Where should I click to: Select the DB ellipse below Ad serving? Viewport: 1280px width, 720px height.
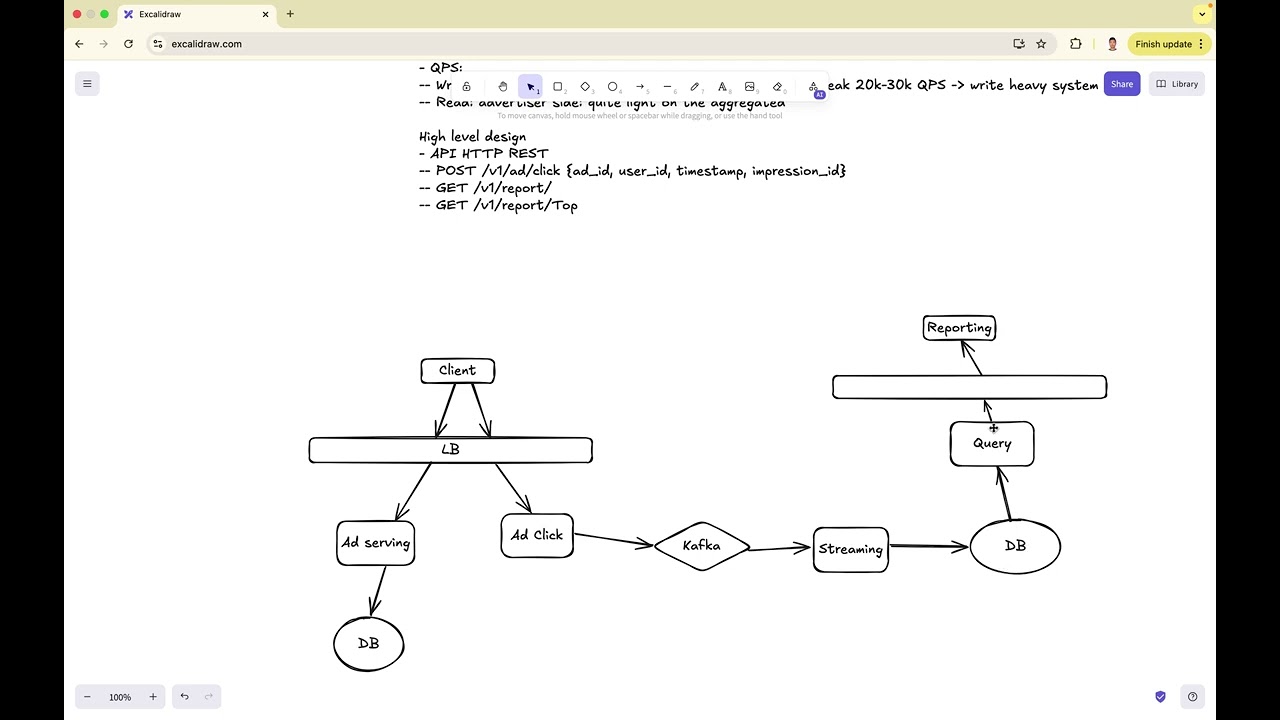[x=369, y=644]
